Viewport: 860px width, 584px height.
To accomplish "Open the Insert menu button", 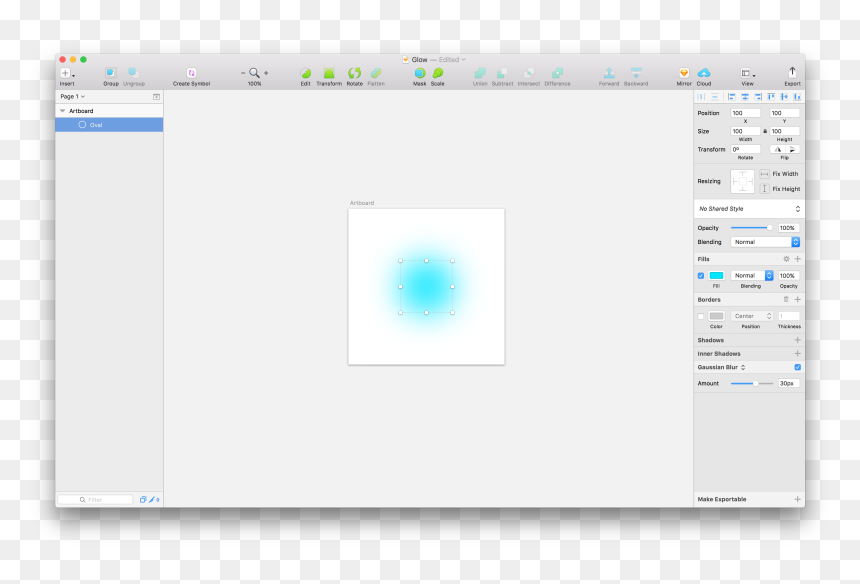I will [67, 73].
